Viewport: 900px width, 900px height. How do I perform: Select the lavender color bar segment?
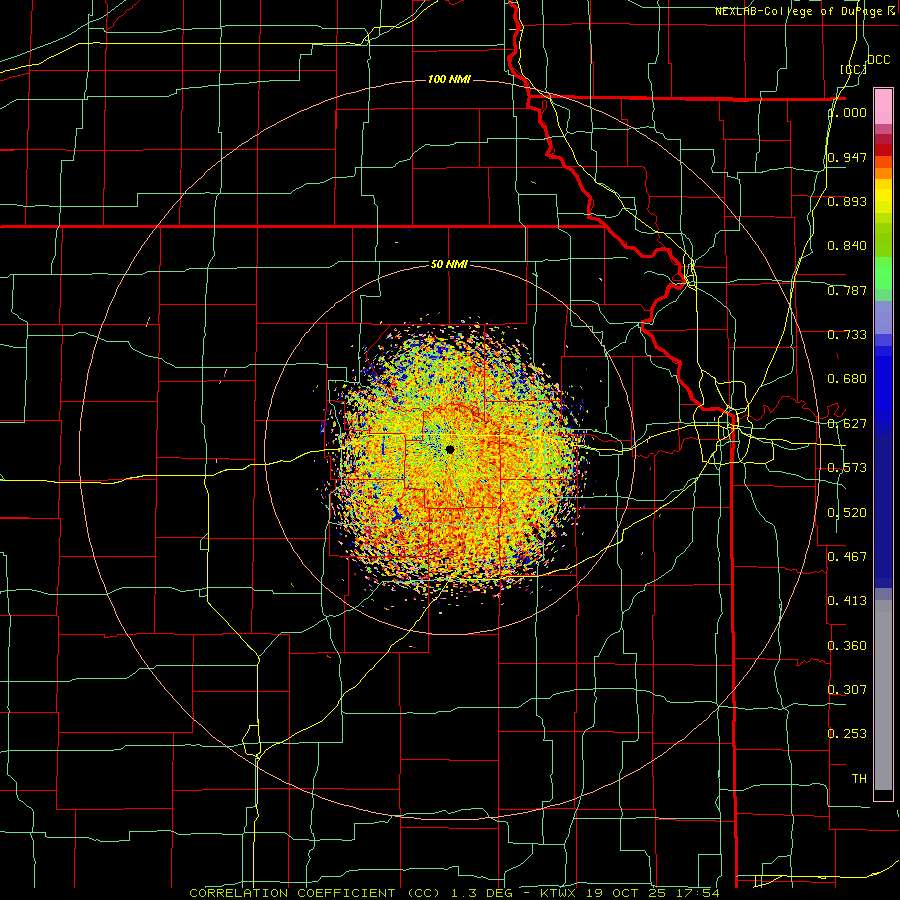pos(883,317)
